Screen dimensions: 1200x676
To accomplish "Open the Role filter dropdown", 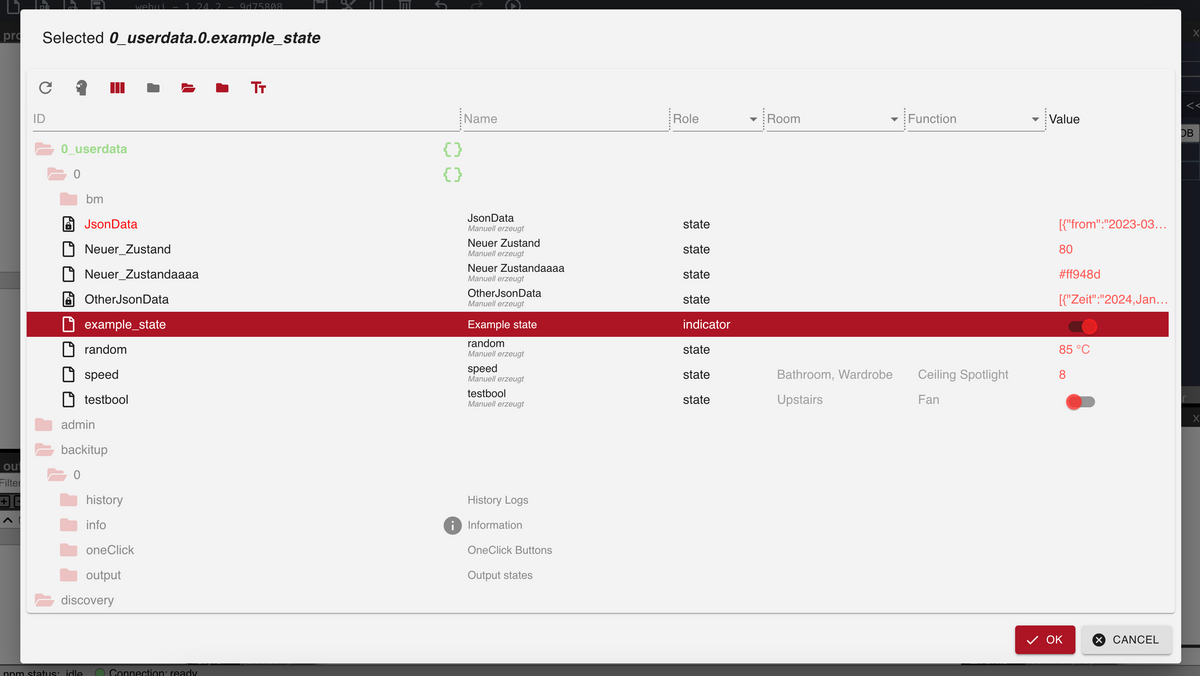I will point(753,120).
